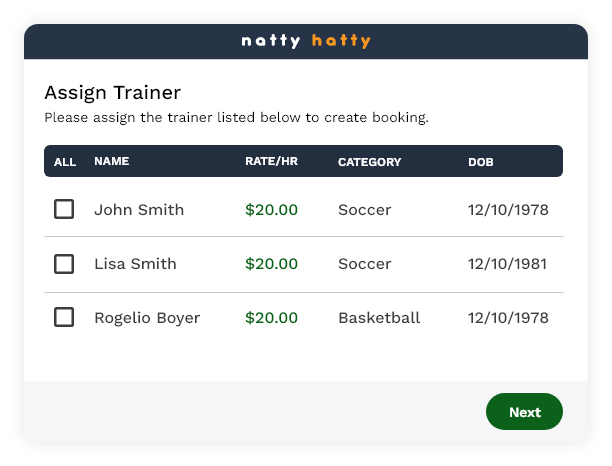
Task: Click the RATE/HR column header
Action: click(271, 161)
